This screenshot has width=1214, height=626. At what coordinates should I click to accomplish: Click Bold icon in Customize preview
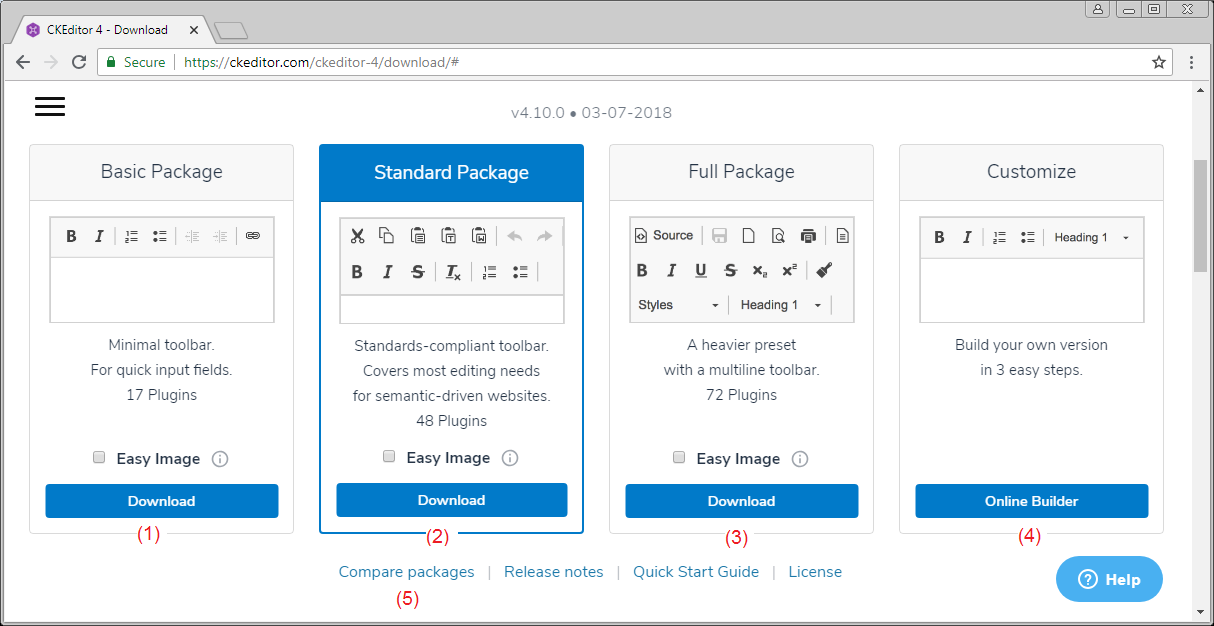tap(939, 237)
